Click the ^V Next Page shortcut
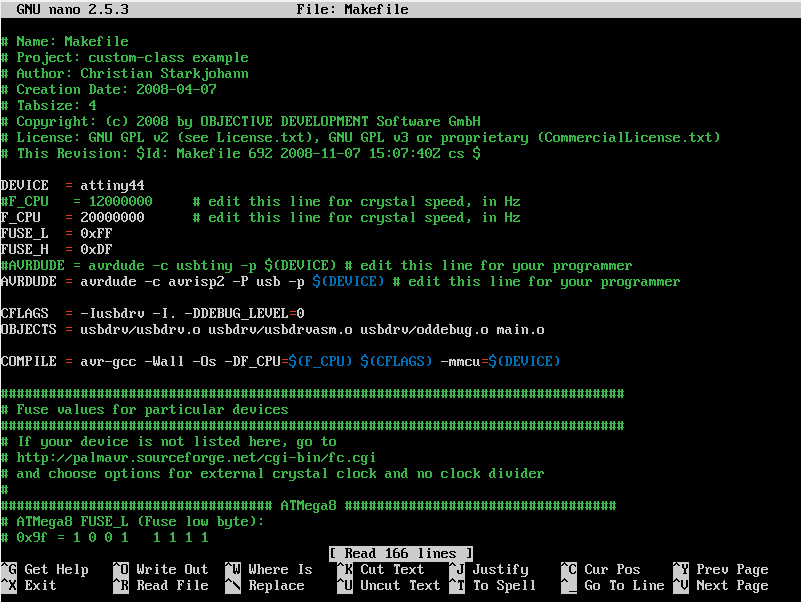 (x=721, y=586)
